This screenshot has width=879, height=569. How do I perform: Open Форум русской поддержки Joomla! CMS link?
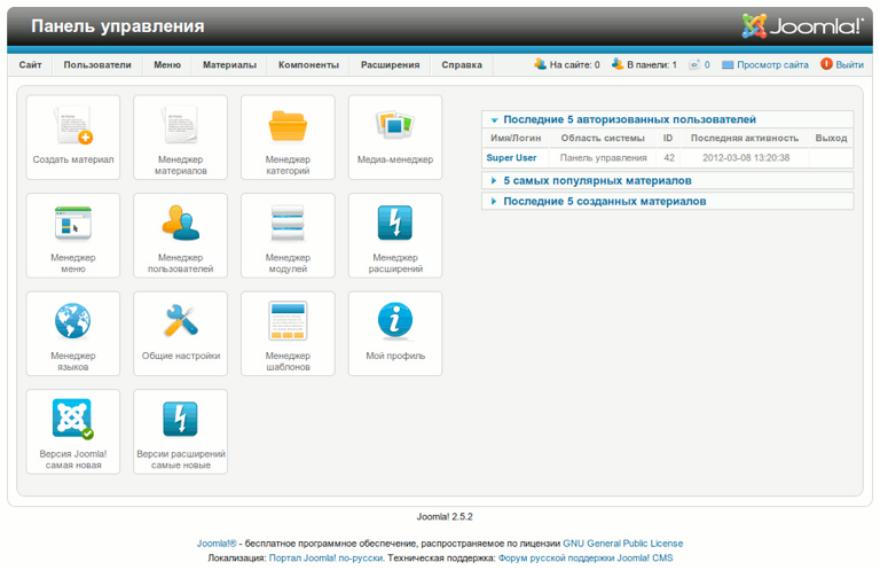click(585, 558)
